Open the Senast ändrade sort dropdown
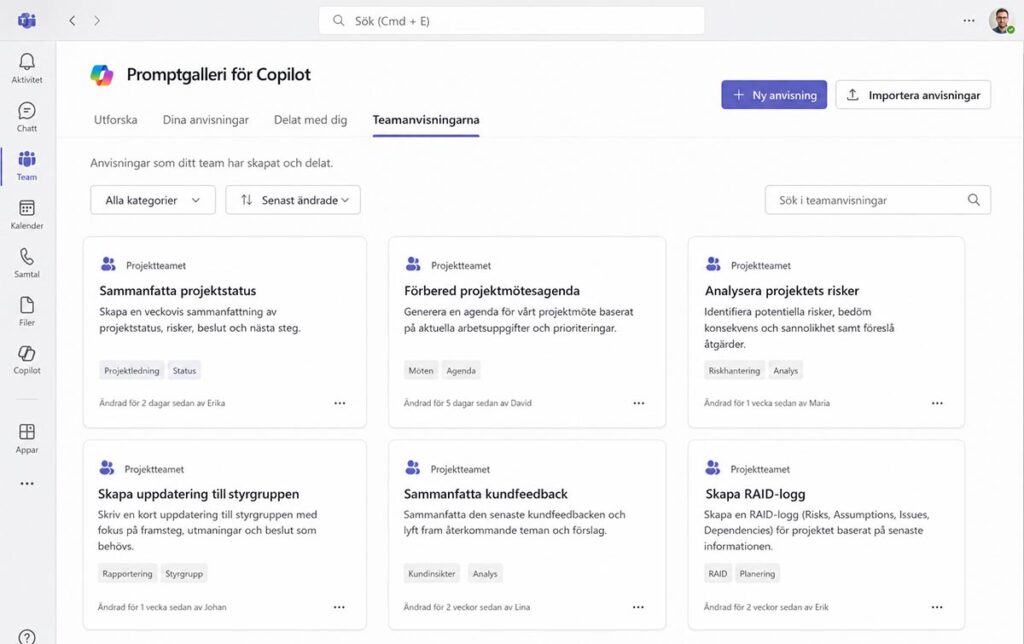The width and height of the screenshot is (1024, 644). (x=293, y=200)
